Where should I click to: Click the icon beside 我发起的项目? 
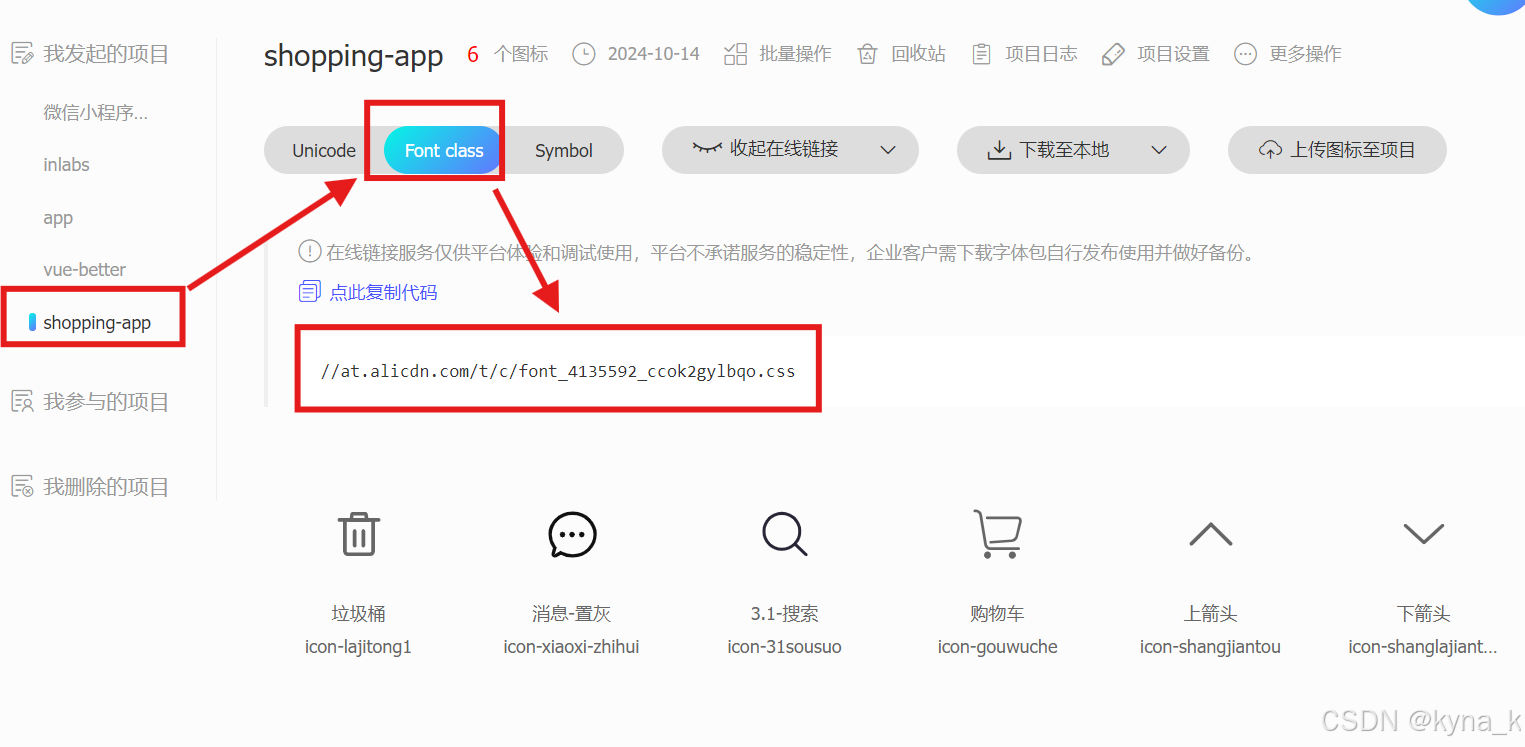coord(22,54)
